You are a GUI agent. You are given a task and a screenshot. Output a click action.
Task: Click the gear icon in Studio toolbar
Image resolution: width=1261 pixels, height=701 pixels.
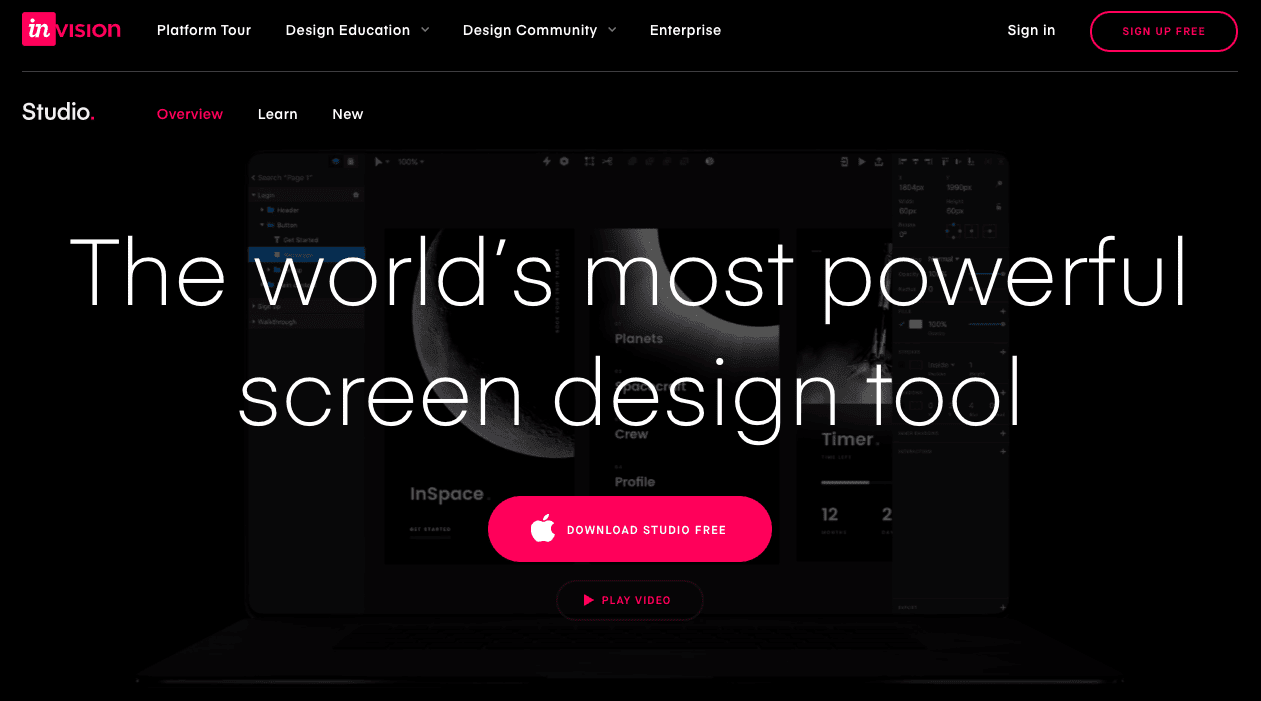tap(564, 161)
